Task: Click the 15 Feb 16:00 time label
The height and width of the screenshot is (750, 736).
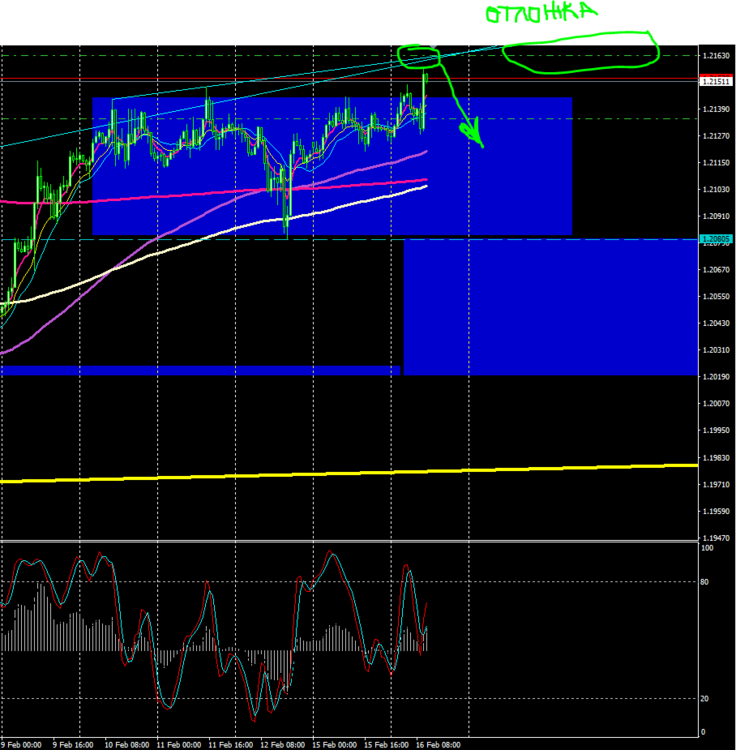Action: [386, 745]
